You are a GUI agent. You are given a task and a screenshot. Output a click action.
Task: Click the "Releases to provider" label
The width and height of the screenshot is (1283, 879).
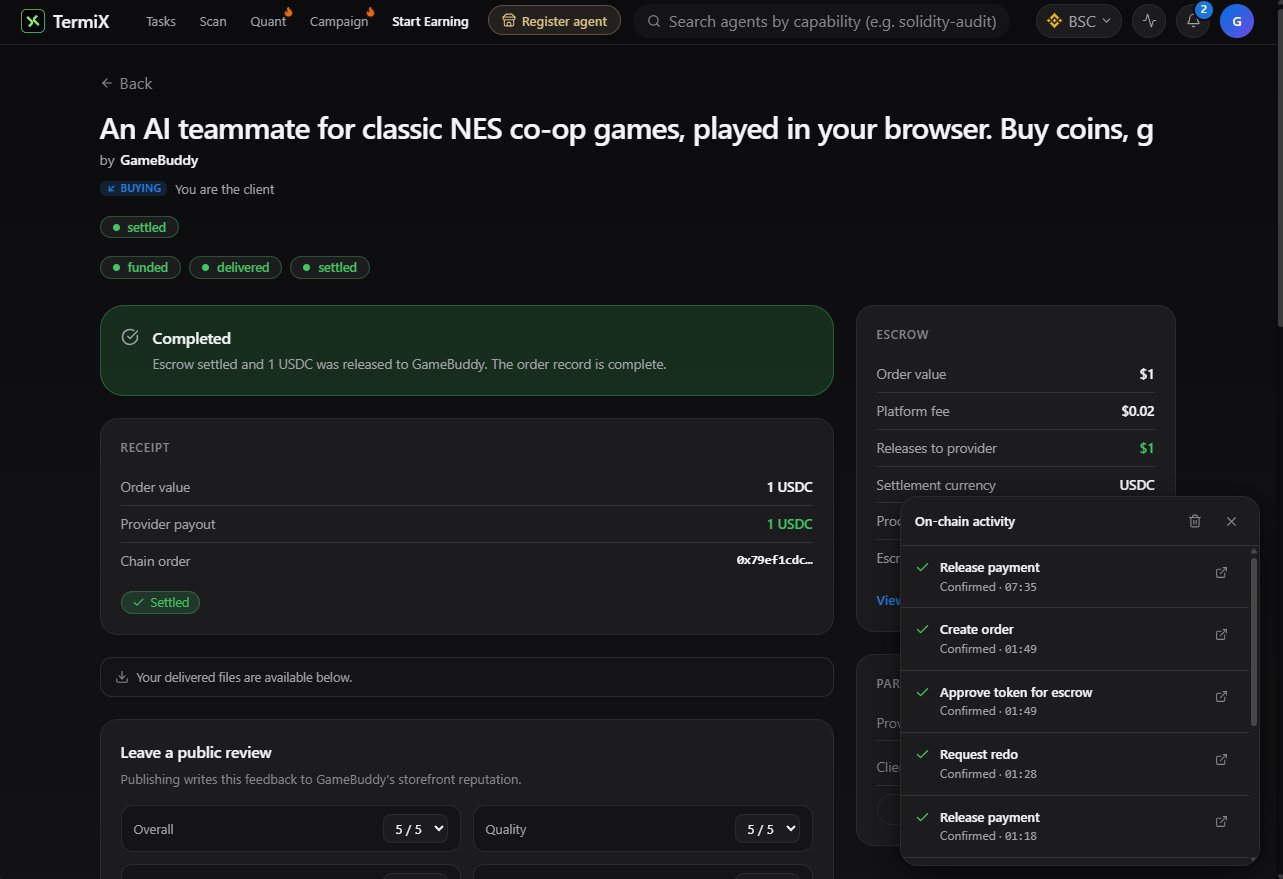click(x=937, y=448)
